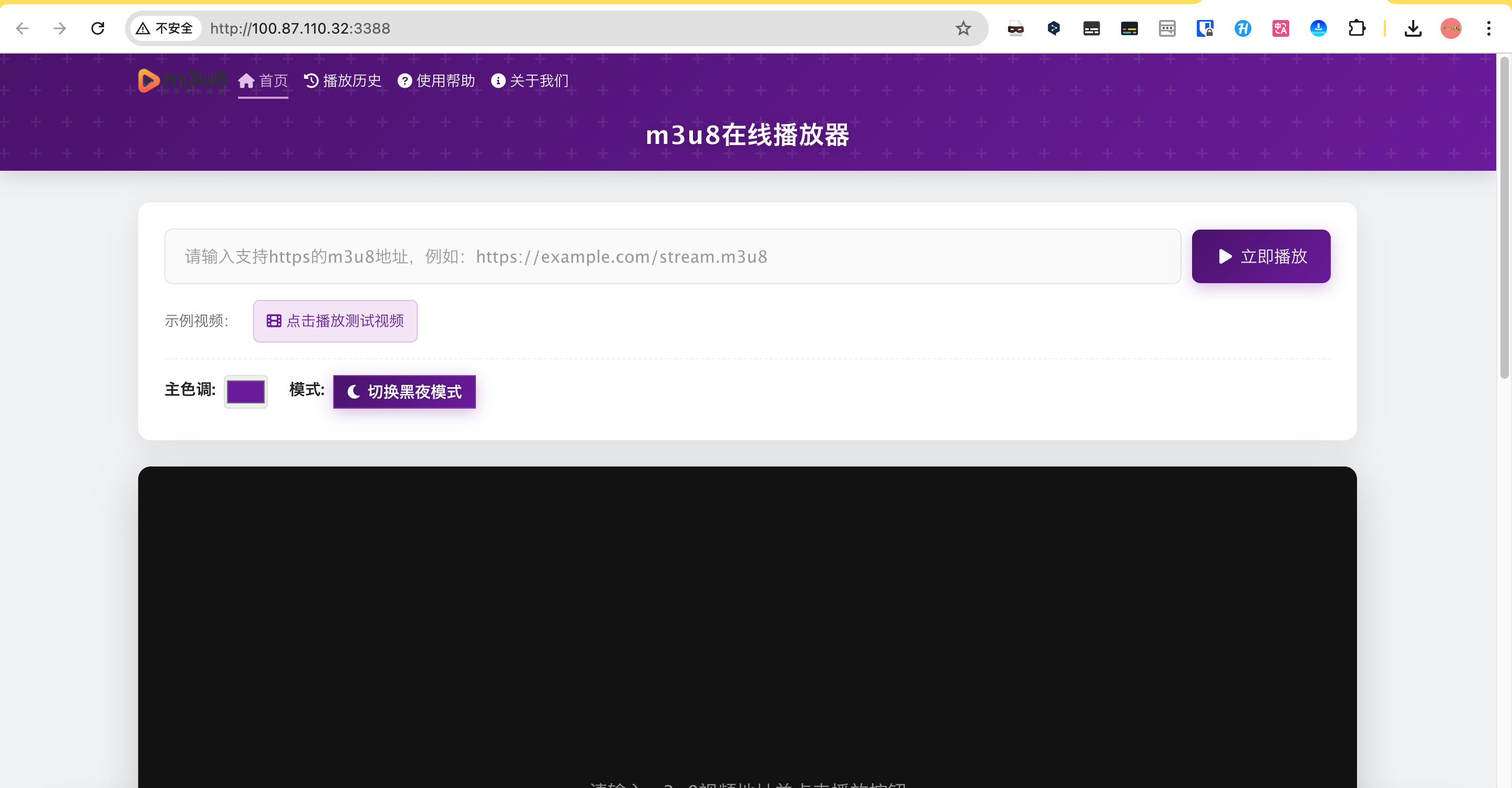Click the 立即播放 play button

1260,256
